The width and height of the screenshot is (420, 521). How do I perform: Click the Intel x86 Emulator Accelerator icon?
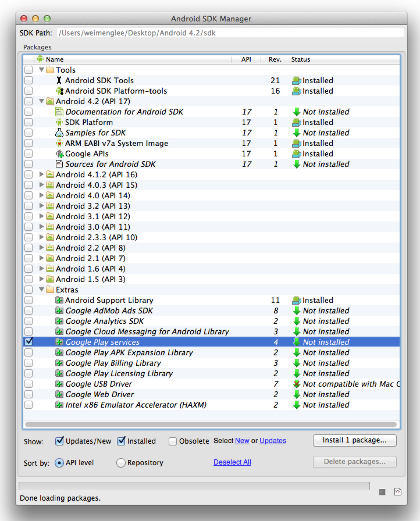tap(59, 405)
